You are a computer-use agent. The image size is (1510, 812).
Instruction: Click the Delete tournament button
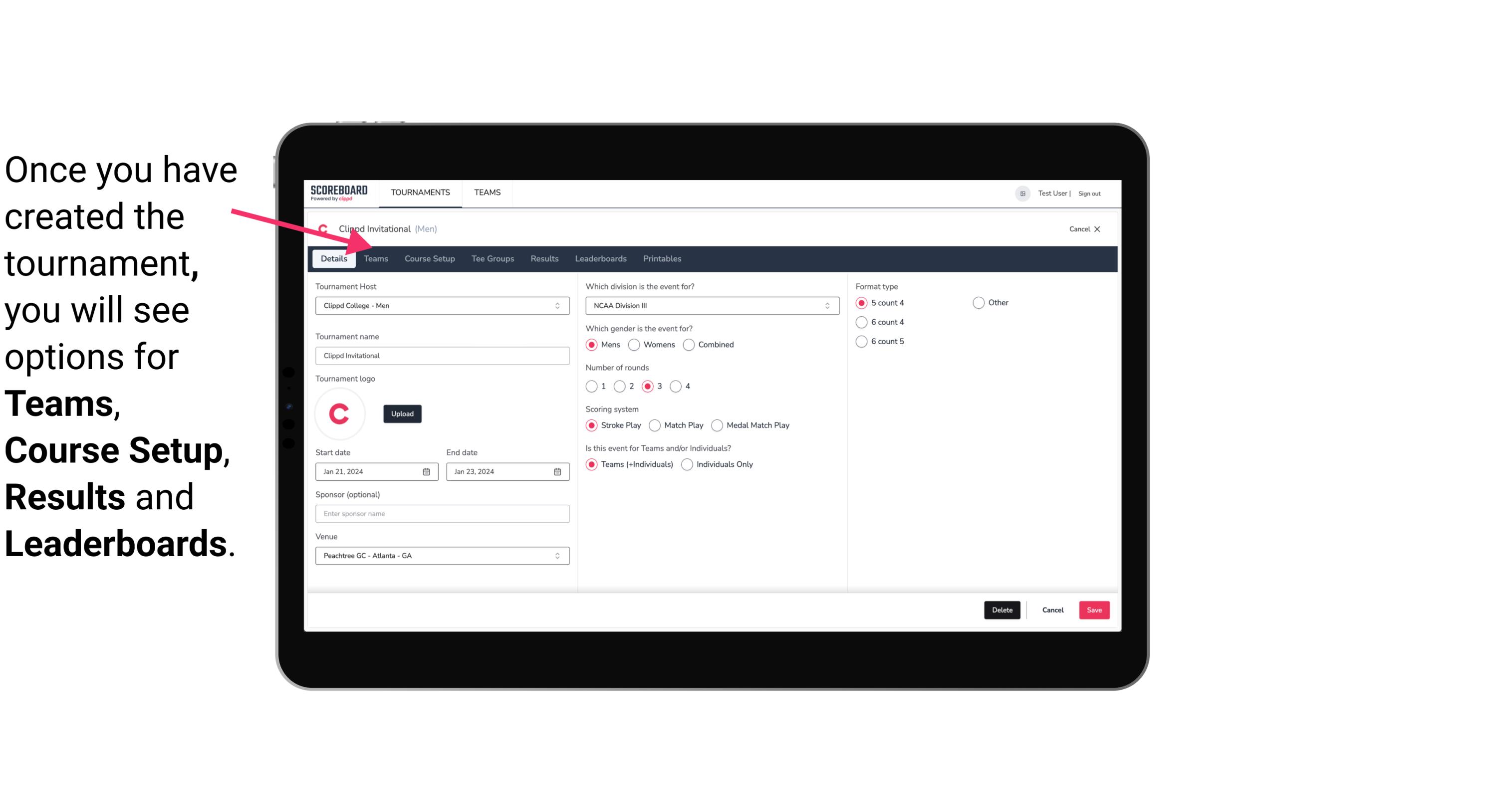tap(1001, 610)
